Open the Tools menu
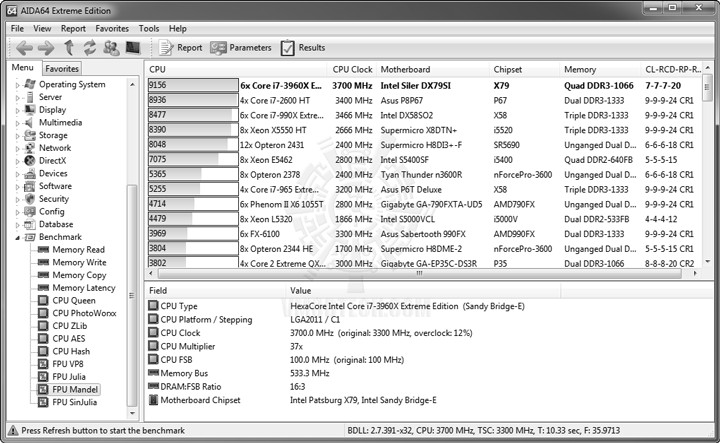The image size is (720, 443). [149, 28]
